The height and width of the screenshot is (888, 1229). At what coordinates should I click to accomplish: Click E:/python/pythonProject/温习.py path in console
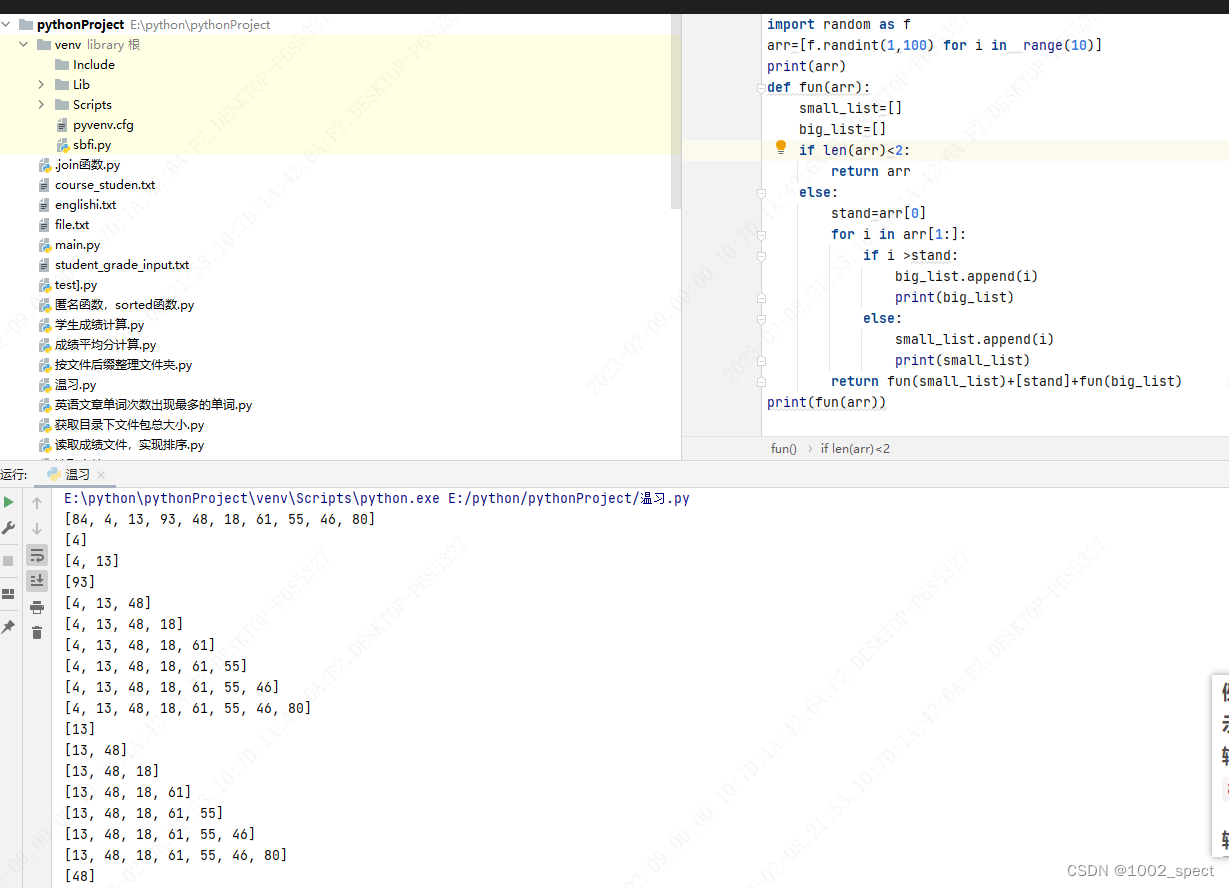tap(571, 498)
